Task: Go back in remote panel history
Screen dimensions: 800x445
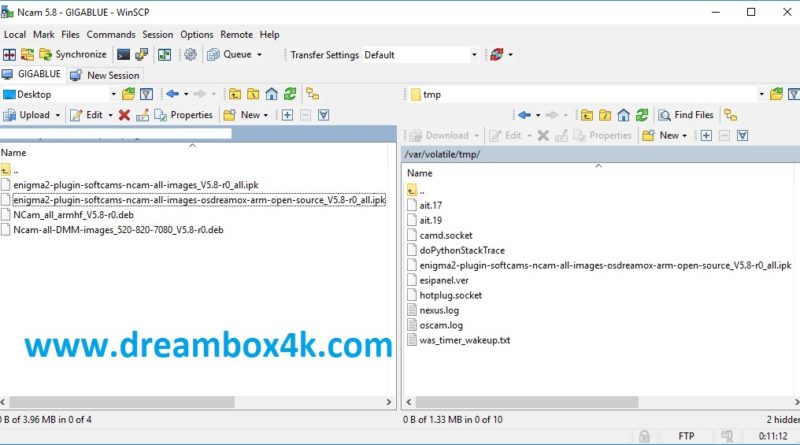Action: (524, 115)
